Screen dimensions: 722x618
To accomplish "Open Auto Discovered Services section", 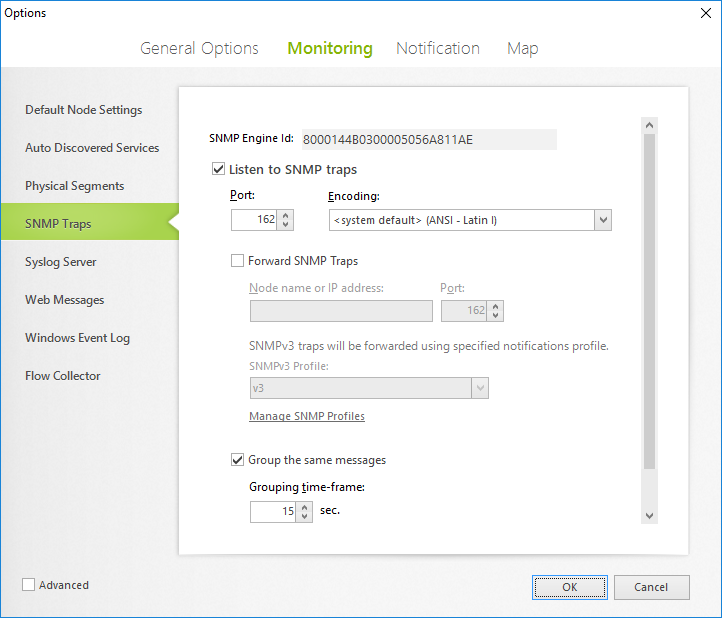I will [x=92, y=148].
